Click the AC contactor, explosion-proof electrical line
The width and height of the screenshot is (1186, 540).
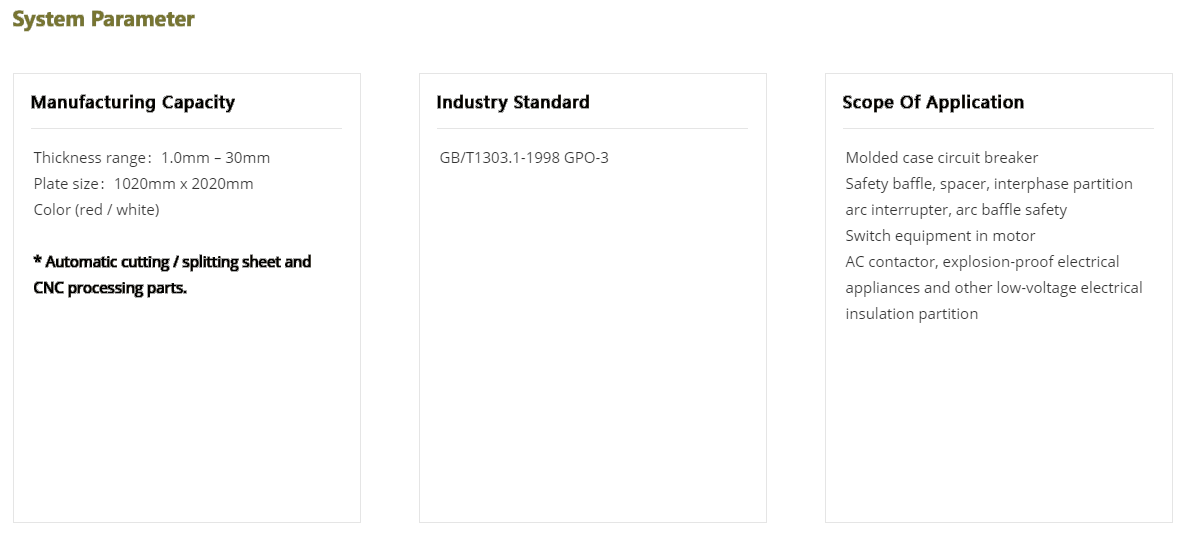(x=982, y=262)
